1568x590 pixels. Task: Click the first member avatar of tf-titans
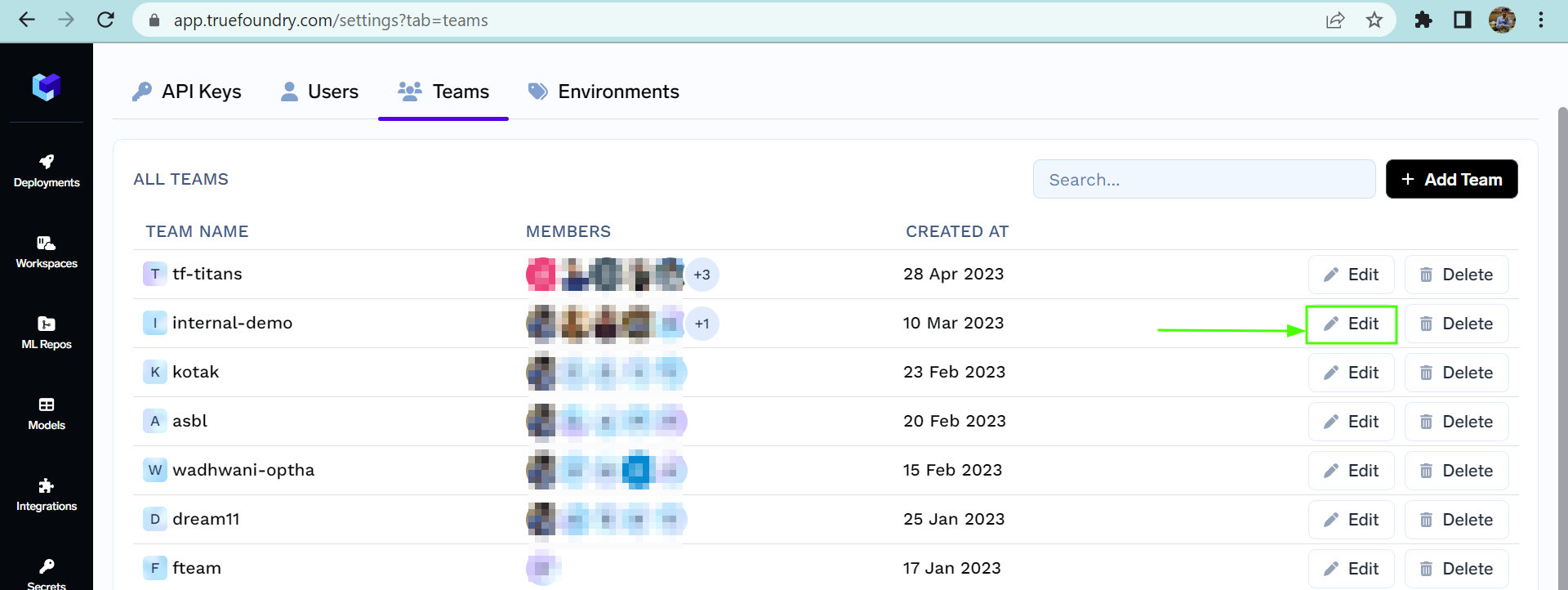(541, 275)
